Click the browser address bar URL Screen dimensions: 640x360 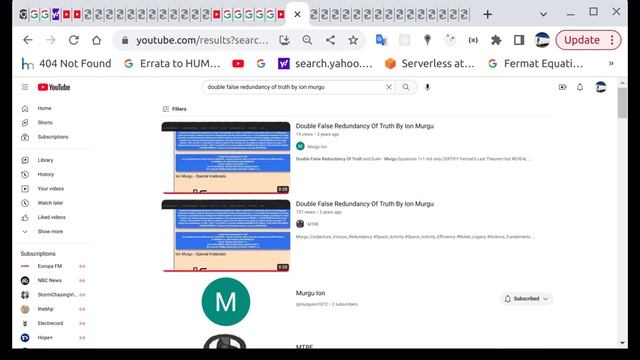point(202,40)
